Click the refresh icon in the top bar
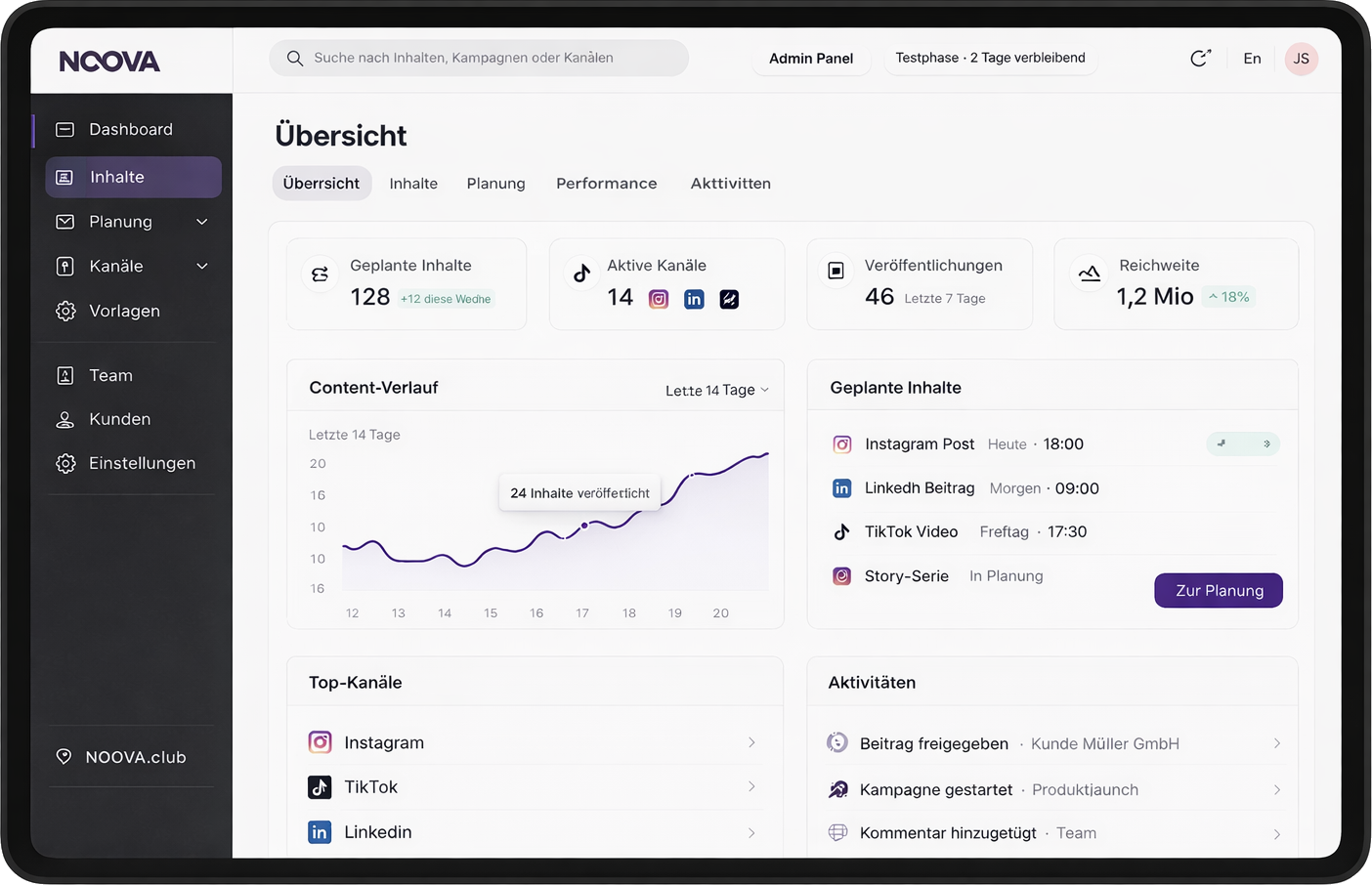The height and width of the screenshot is (885, 1372). [x=1201, y=58]
